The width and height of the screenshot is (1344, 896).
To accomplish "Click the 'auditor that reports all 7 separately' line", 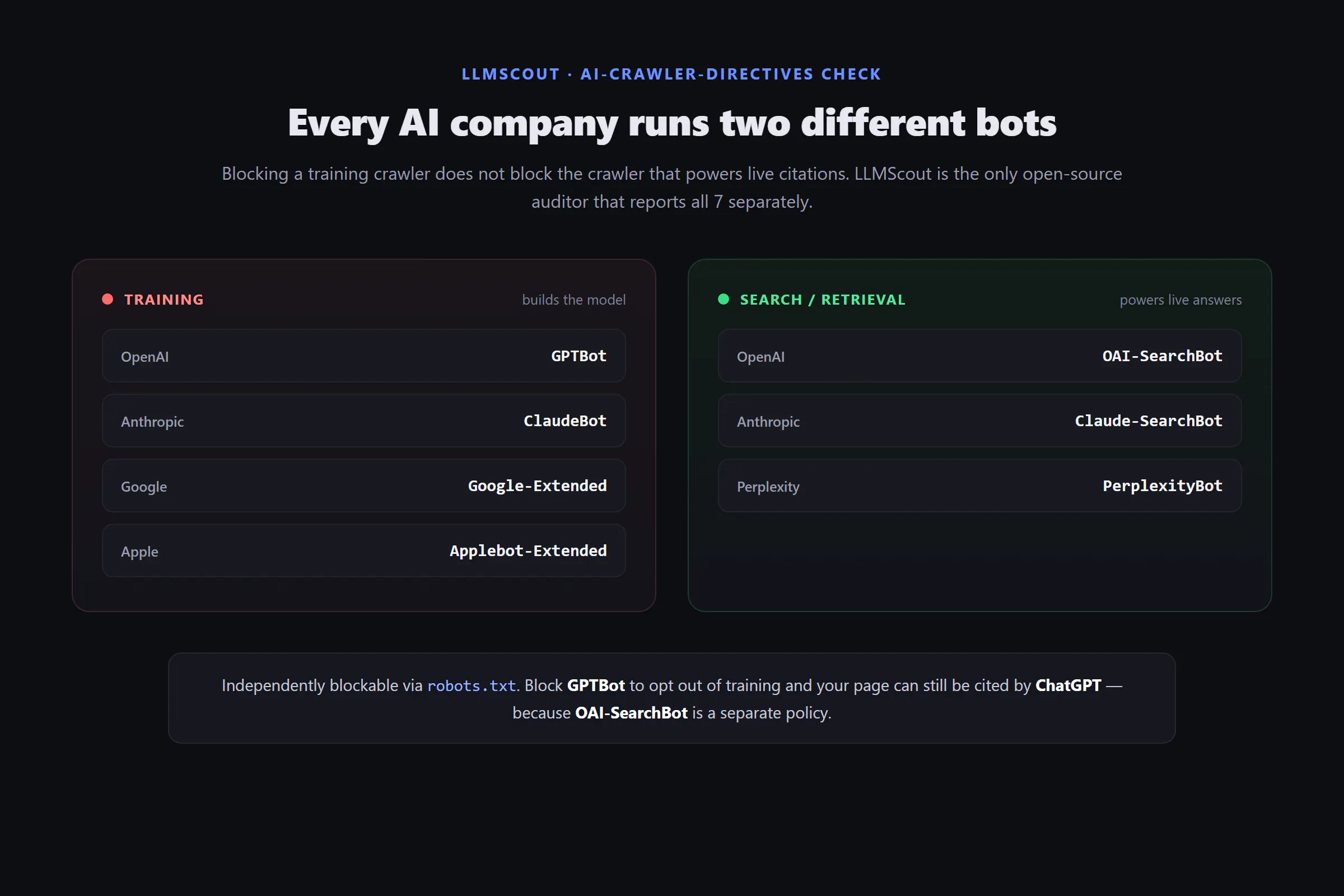I will click(x=672, y=202).
